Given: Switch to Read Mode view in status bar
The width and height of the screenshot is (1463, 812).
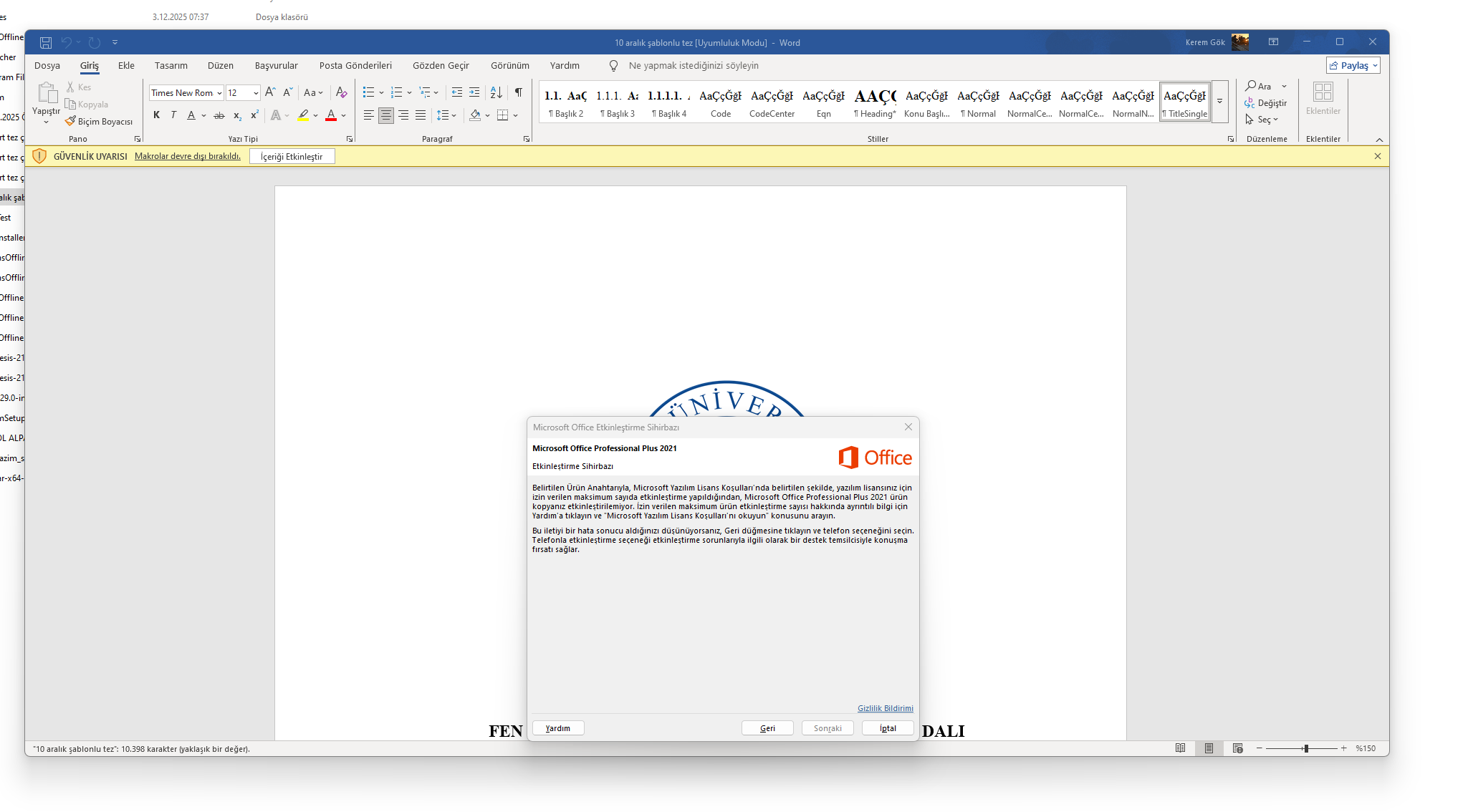Looking at the screenshot, I should [1180, 748].
